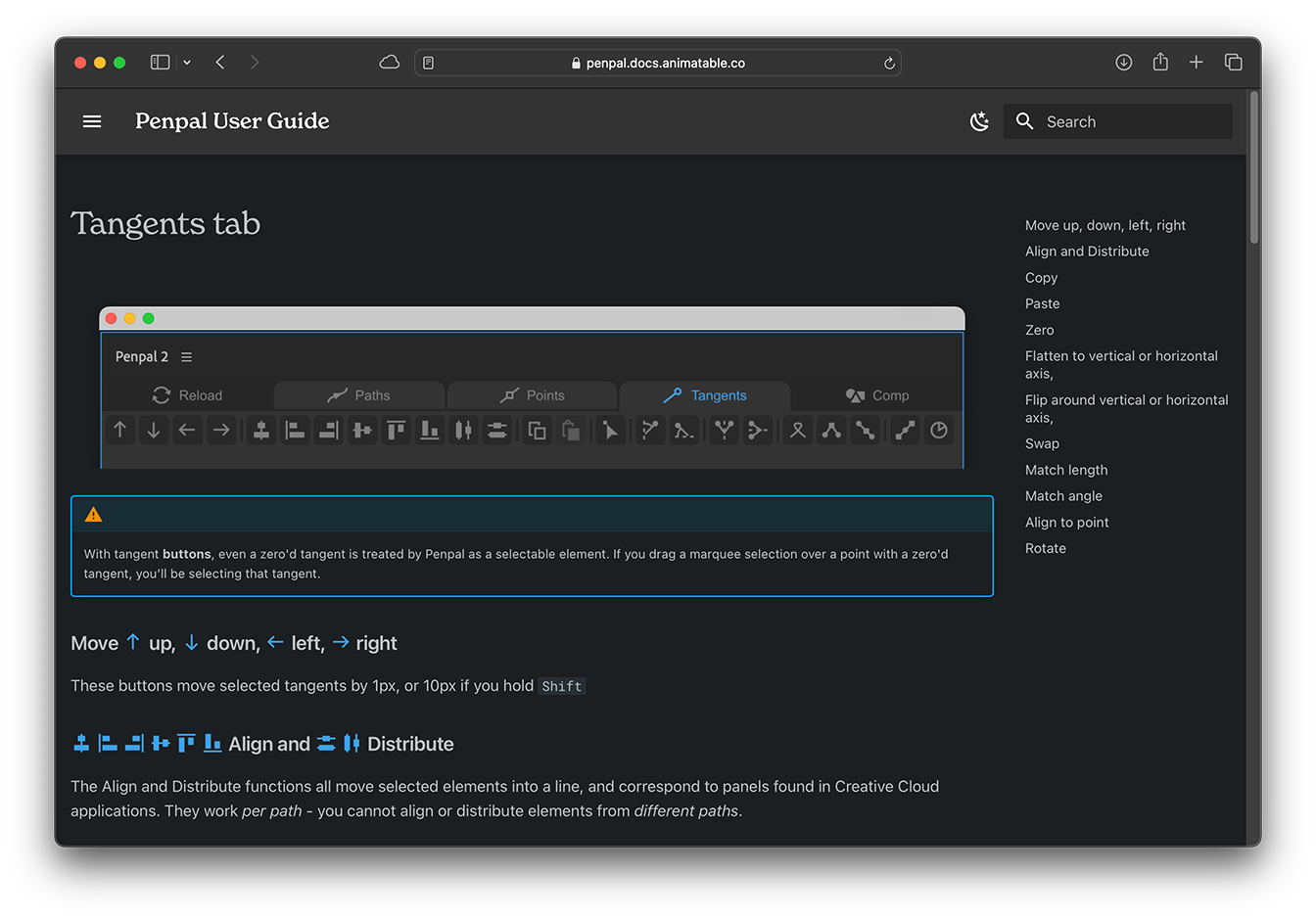
Task: Click second Flip around axis icon
Action: pyautogui.click(x=758, y=430)
